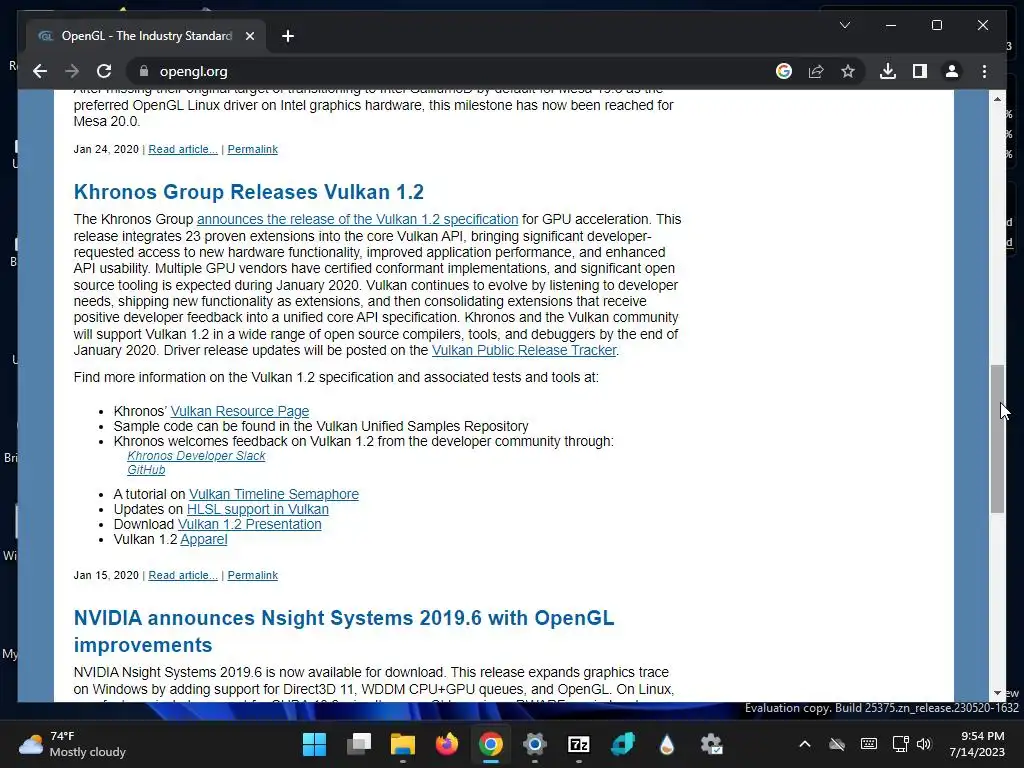This screenshot has width=1024, height=768.
Task: Open the Chrome profile icon
Action: point(952,71)
